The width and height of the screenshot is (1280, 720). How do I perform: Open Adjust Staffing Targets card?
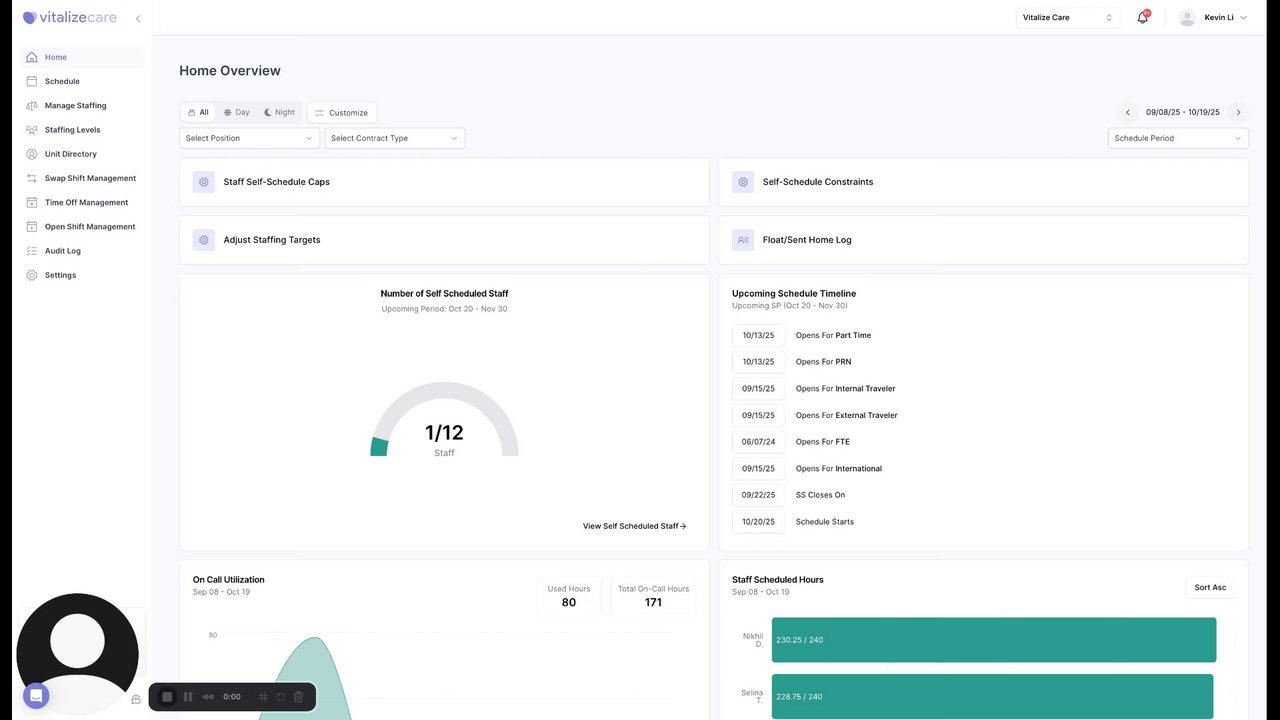pyautogui.click(x=444, y=240)
